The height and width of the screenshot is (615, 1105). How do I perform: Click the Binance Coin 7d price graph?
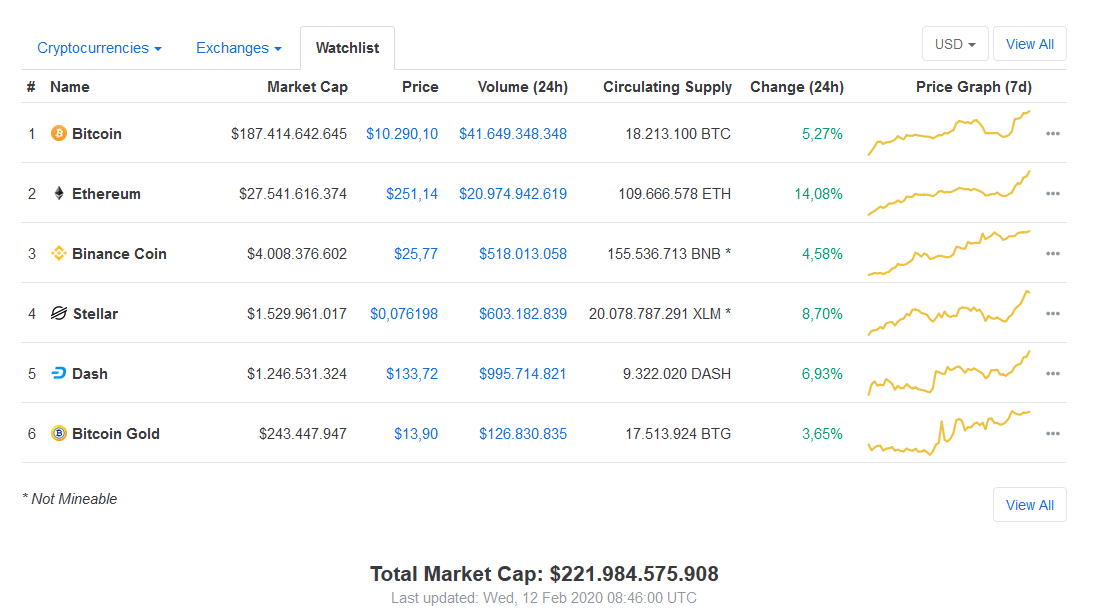pos(949,253)
